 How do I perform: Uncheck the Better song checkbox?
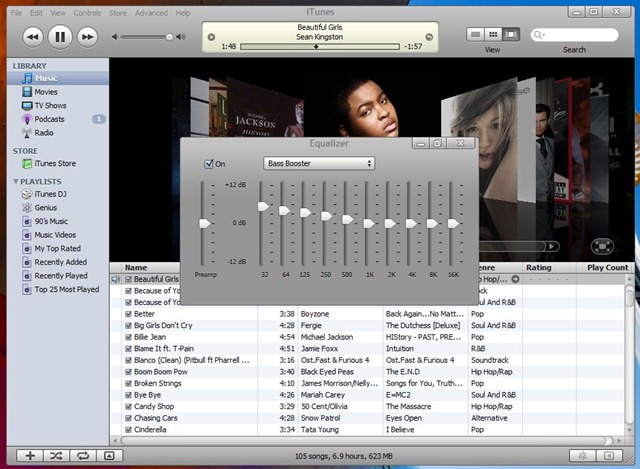click(128, 314)
